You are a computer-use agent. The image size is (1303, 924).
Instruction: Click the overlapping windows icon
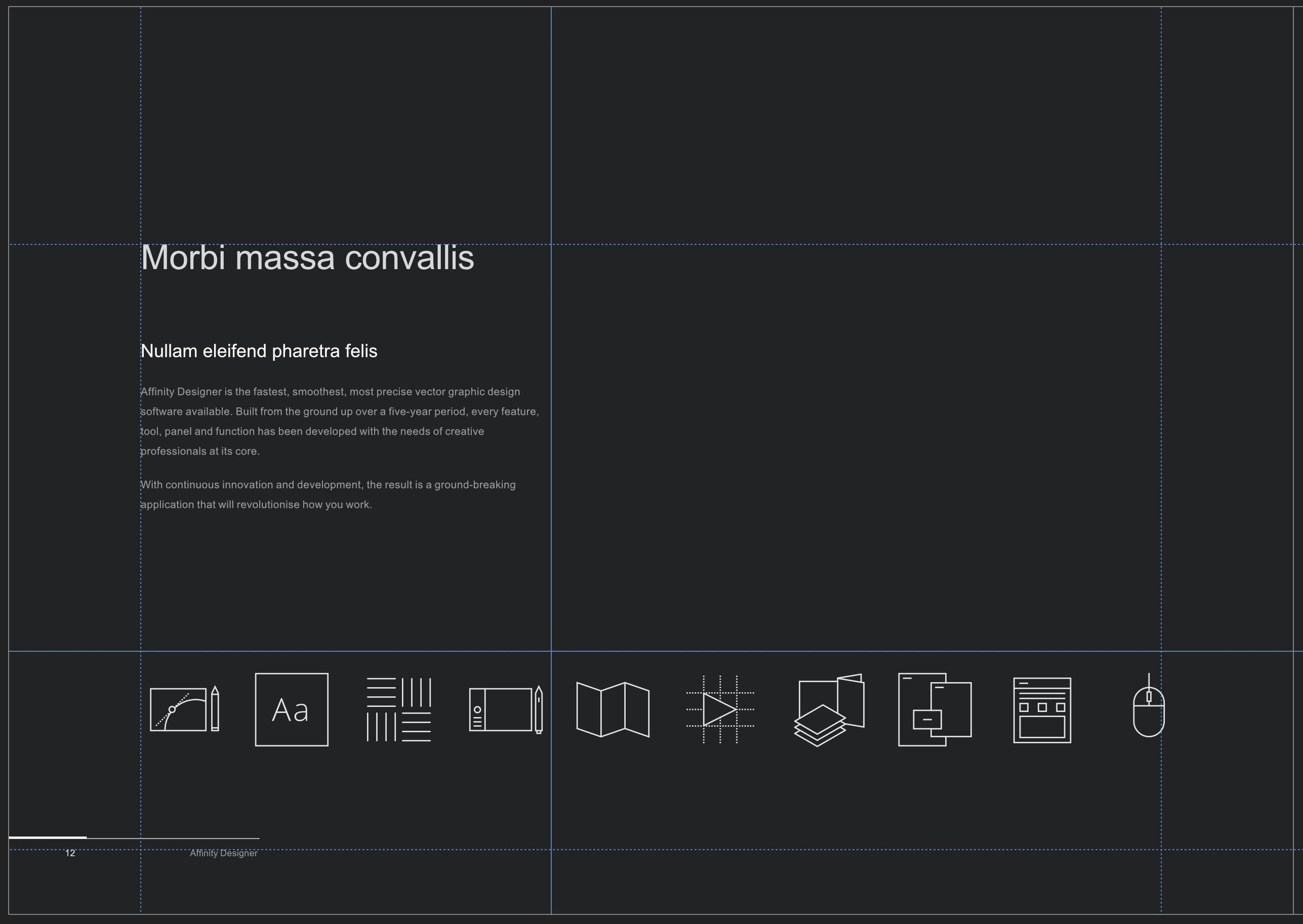click(x=934, y=709)
